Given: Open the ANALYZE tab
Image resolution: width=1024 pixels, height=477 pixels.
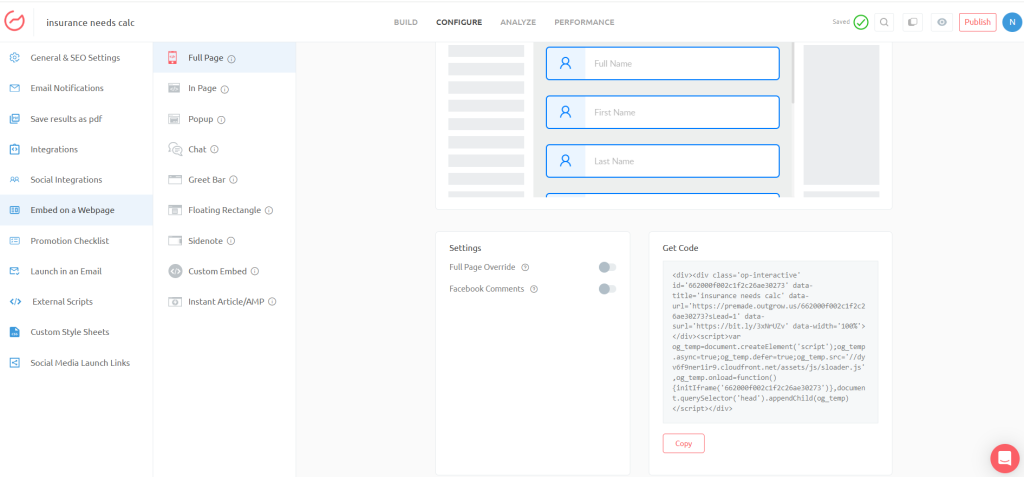Looking at the screenshot, I should coord(518,22).
